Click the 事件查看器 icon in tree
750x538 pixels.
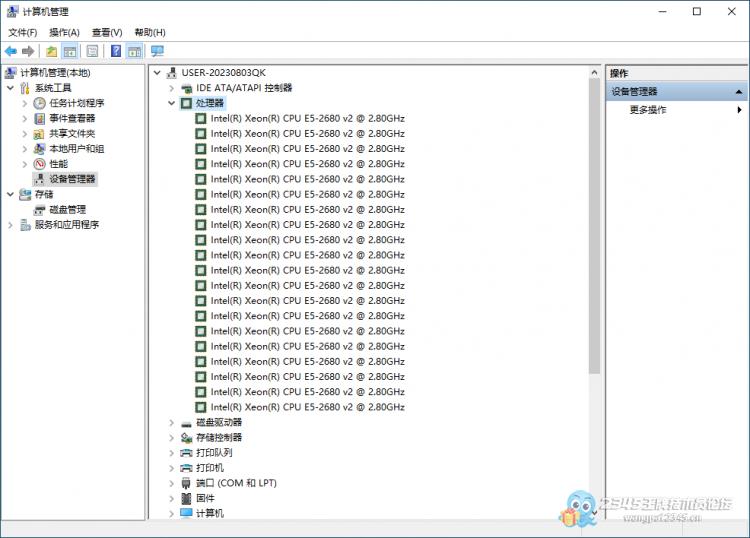tap(40, 118)
